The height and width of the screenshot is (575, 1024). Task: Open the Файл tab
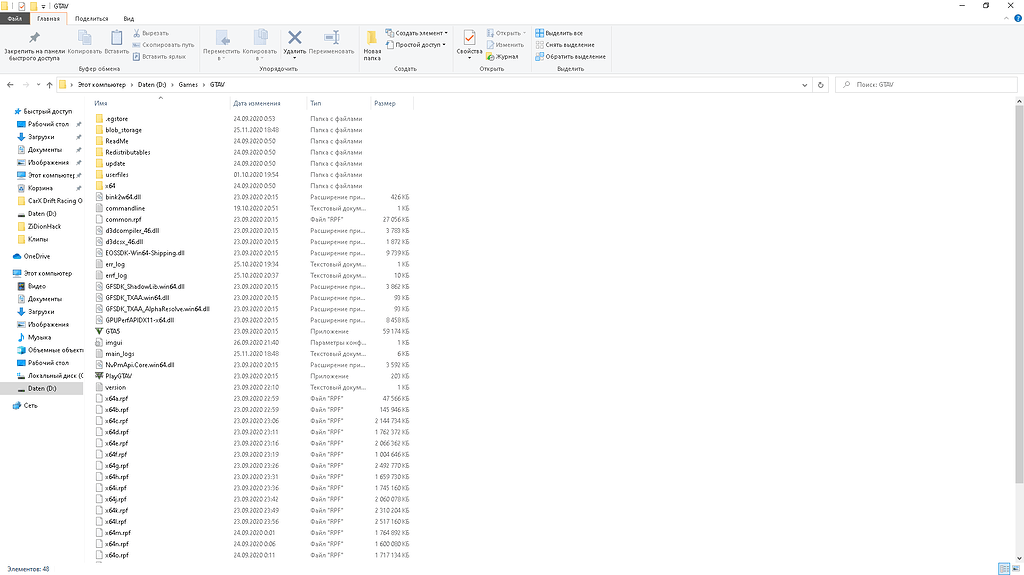click(x=14, y=18)
